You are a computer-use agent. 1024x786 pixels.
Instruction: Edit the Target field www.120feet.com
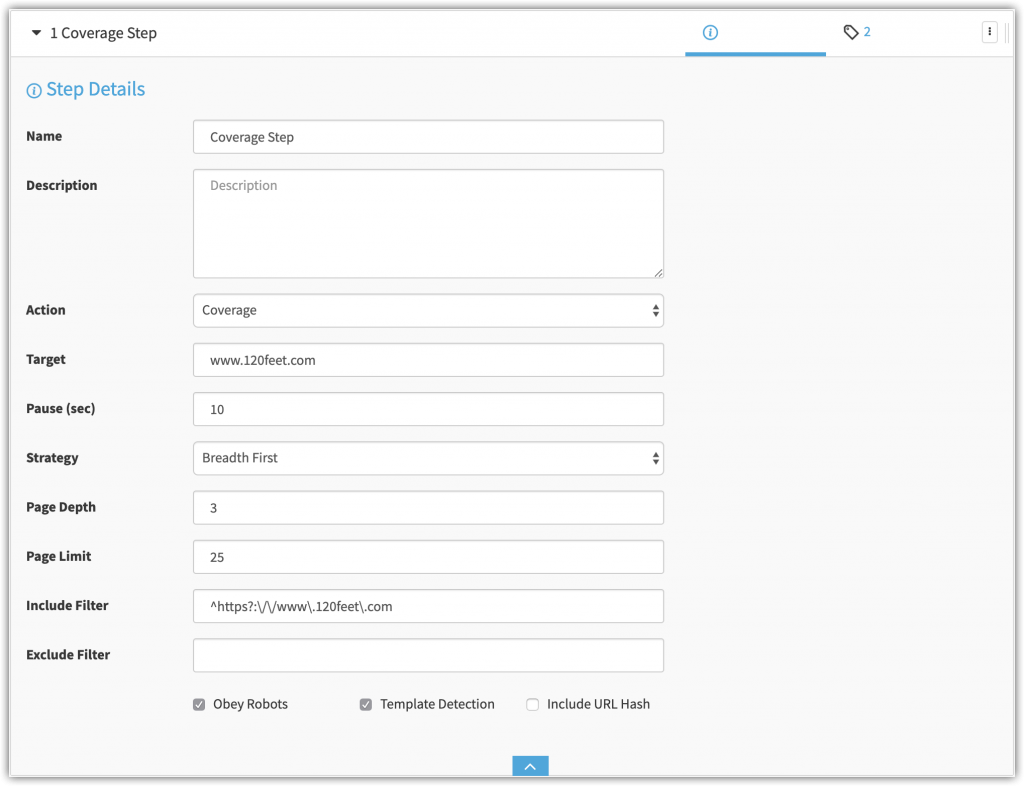pyautogui.click(x=428, y=360)
